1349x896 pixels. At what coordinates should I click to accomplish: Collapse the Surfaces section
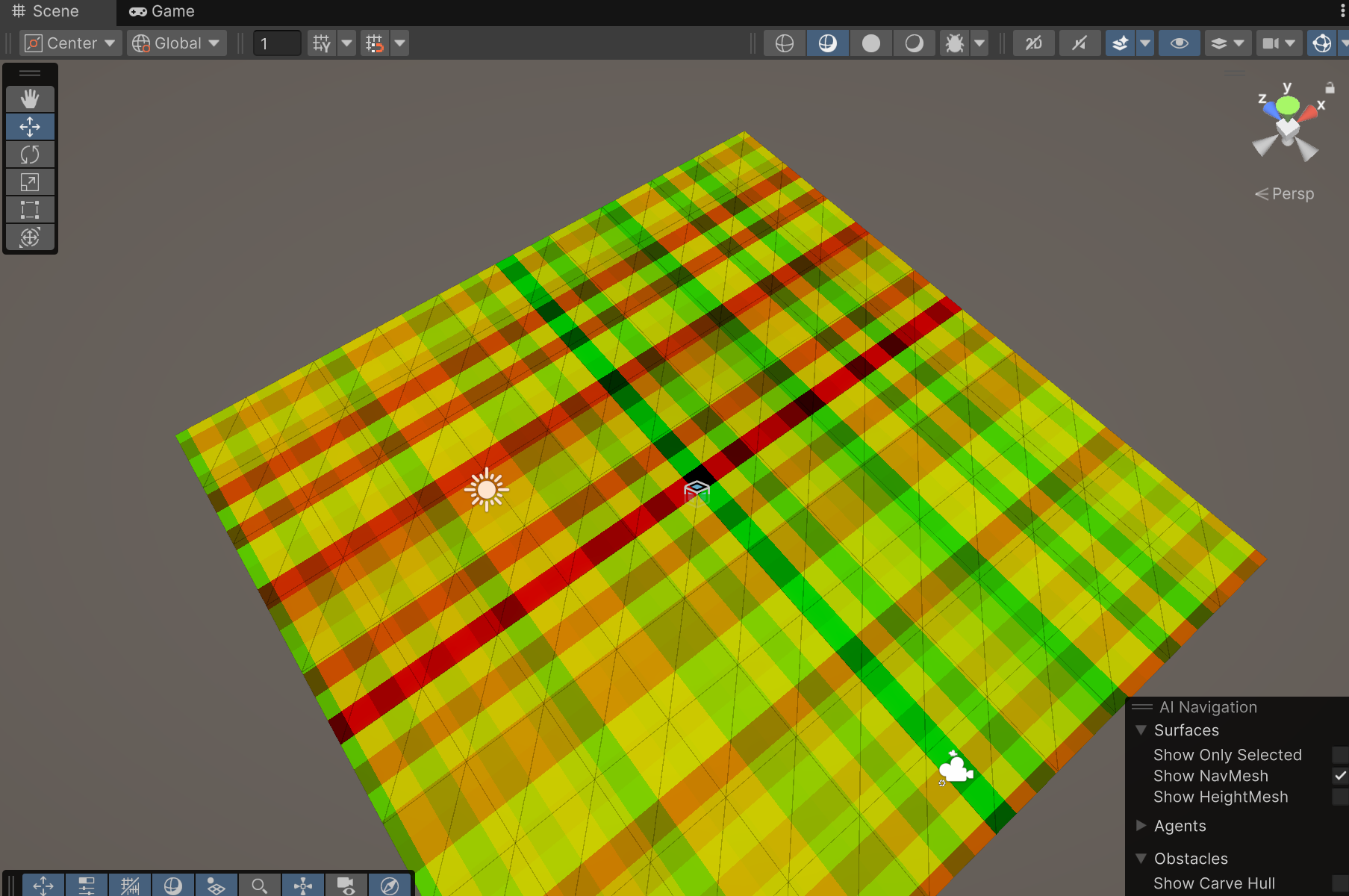point(1141,729)
